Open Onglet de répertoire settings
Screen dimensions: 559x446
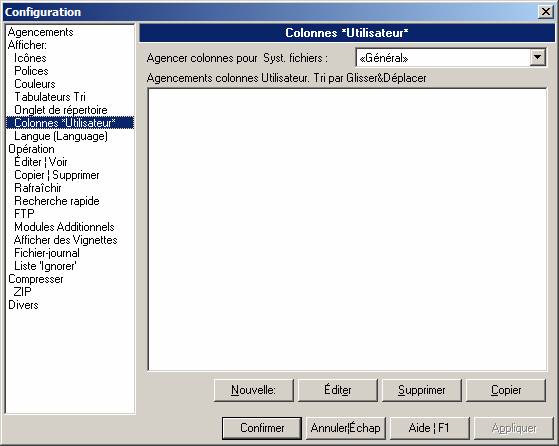point(61,110)
